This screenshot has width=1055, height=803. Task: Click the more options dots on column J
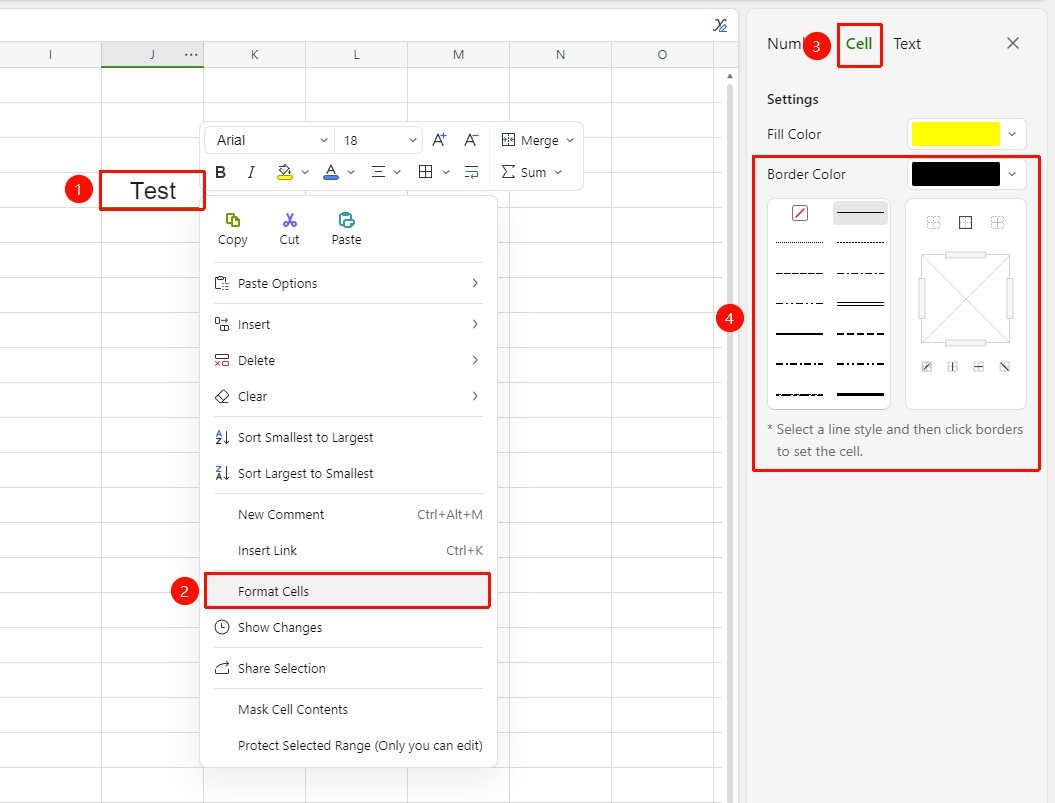(191, 55)
